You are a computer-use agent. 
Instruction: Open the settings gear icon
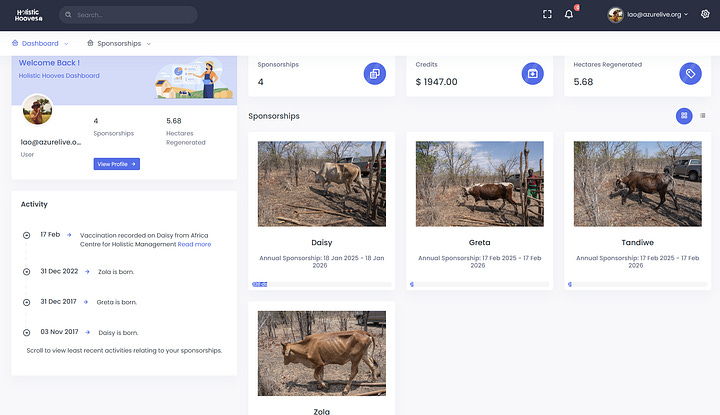(x=705, y=14)
